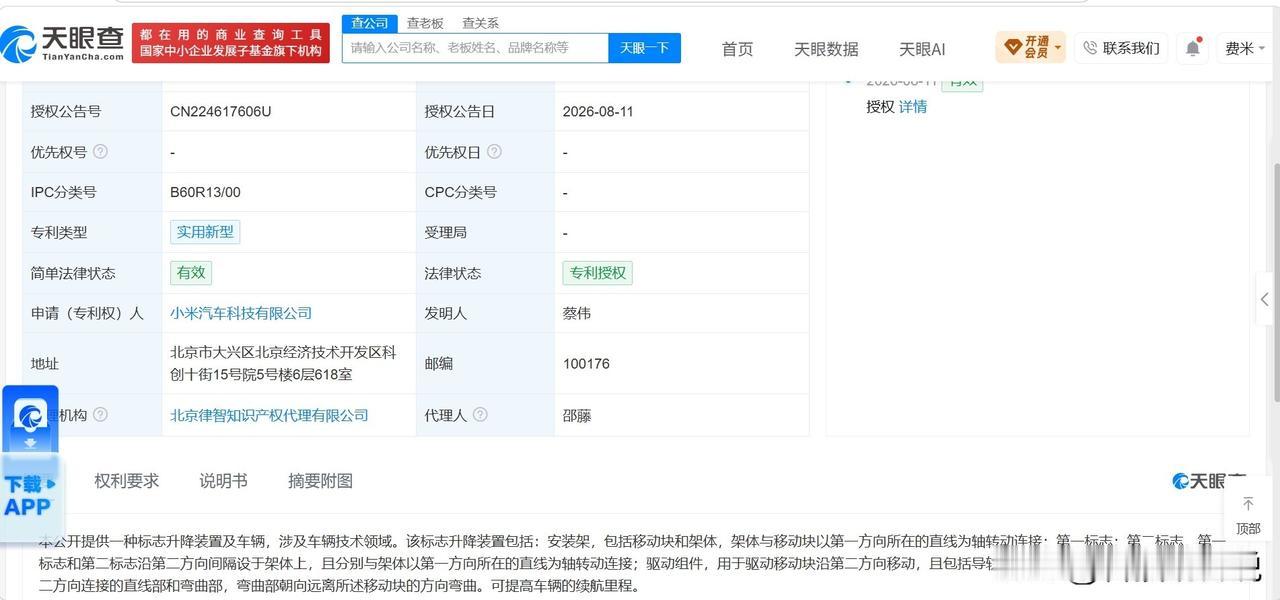Open the 小米汽车科技有限公司 link

[x=241, y=313]
